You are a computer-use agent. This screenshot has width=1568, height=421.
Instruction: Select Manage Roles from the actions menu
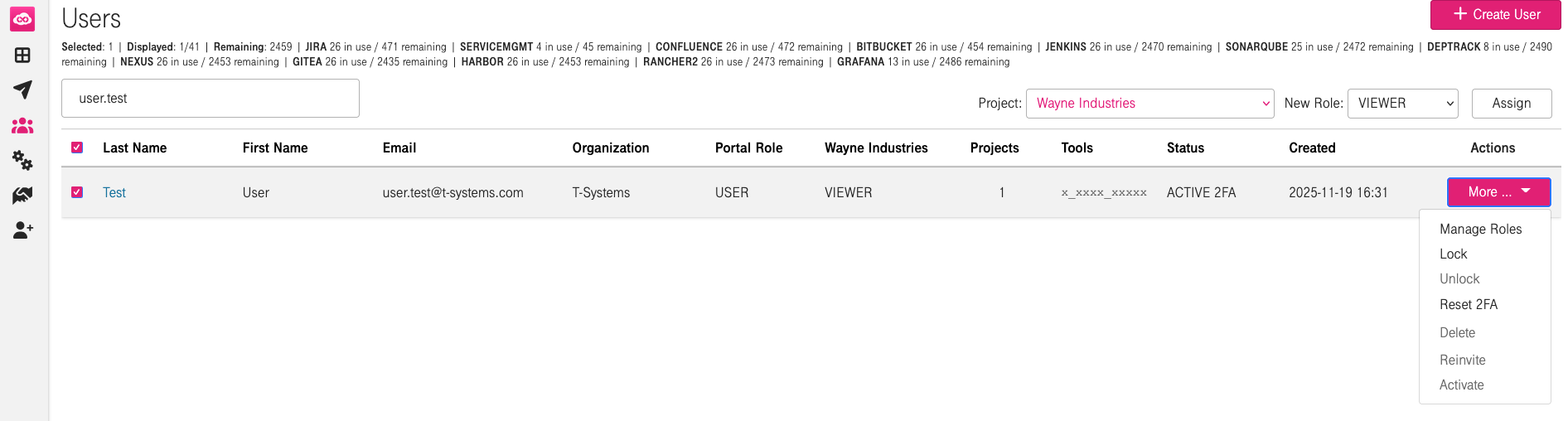click(1480, 230)
